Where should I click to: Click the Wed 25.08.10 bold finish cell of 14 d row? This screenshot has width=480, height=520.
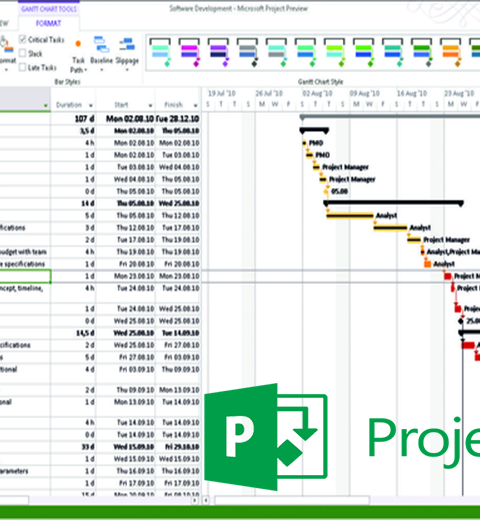(x=178, y=203)
